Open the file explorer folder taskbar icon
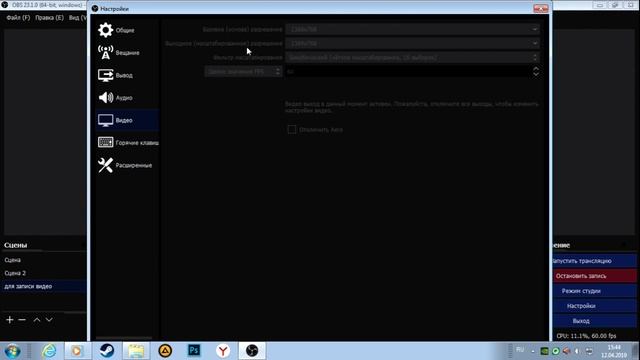The image size is (640, 360). [x=136, y=351]
